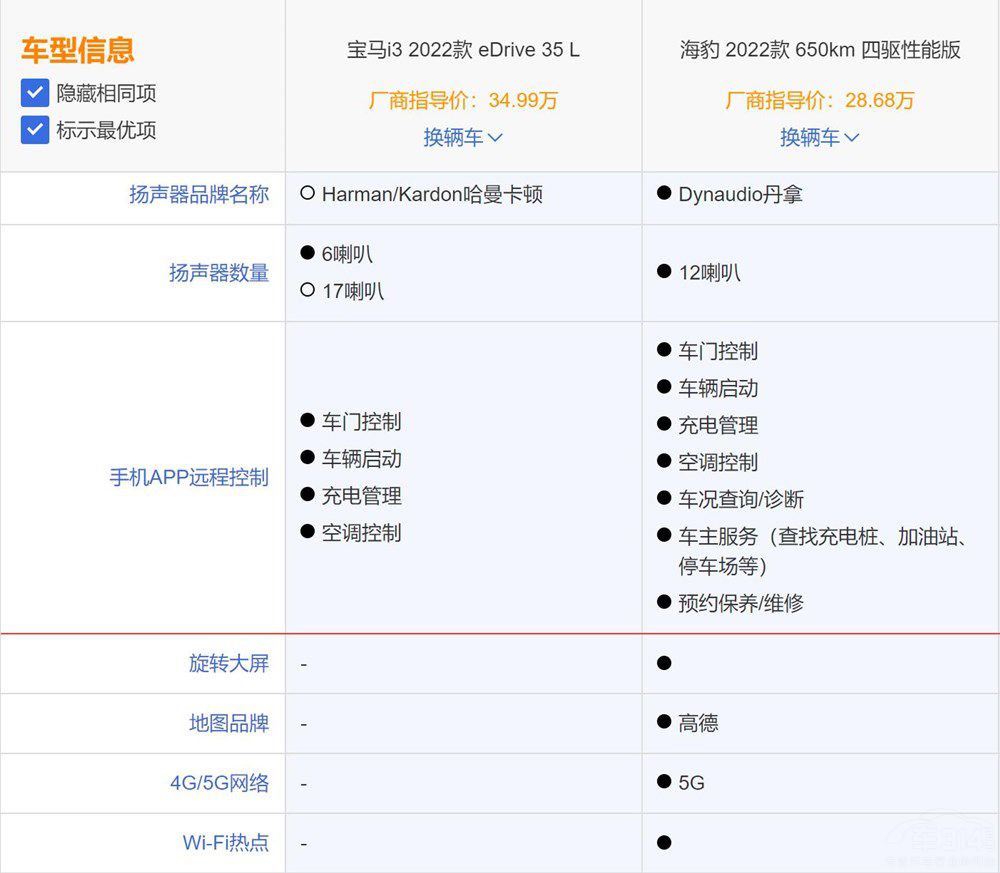The image size is (1000, 873).
Task: Click the 扬声器品牌名称 row label
Action: (x=199, y=195)
